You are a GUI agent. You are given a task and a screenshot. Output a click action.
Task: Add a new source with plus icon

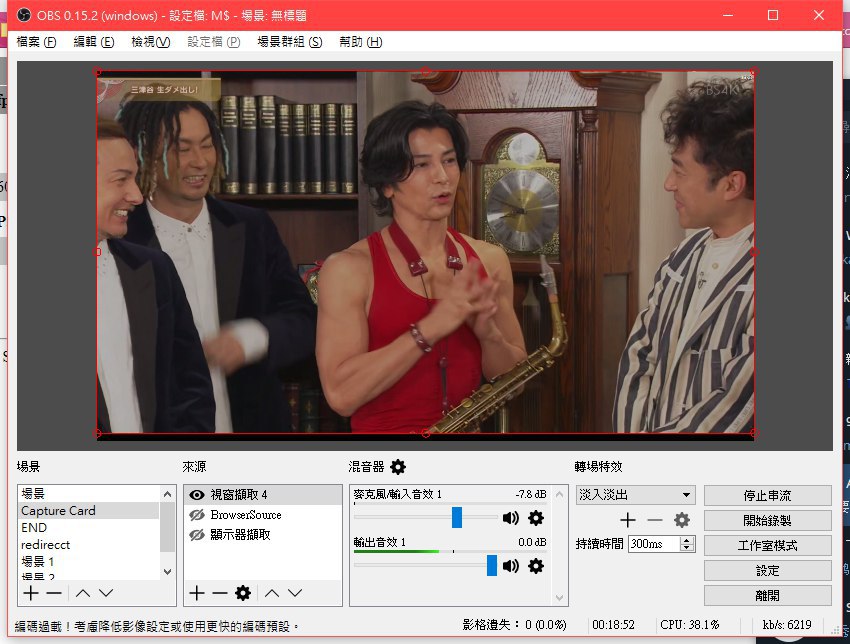[x=197, y=593]
